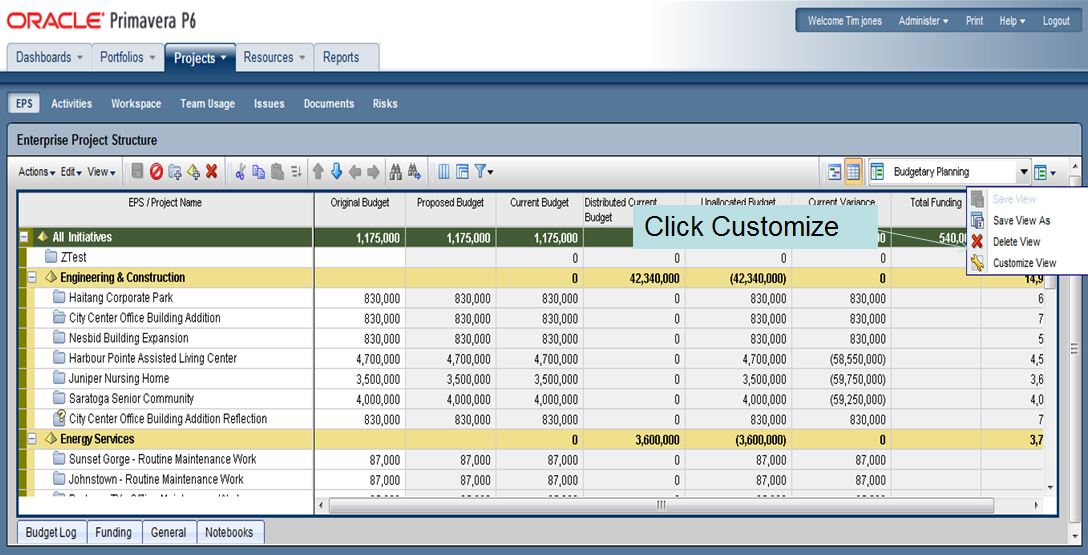Click the icon beside Save View As

point(978,221)
